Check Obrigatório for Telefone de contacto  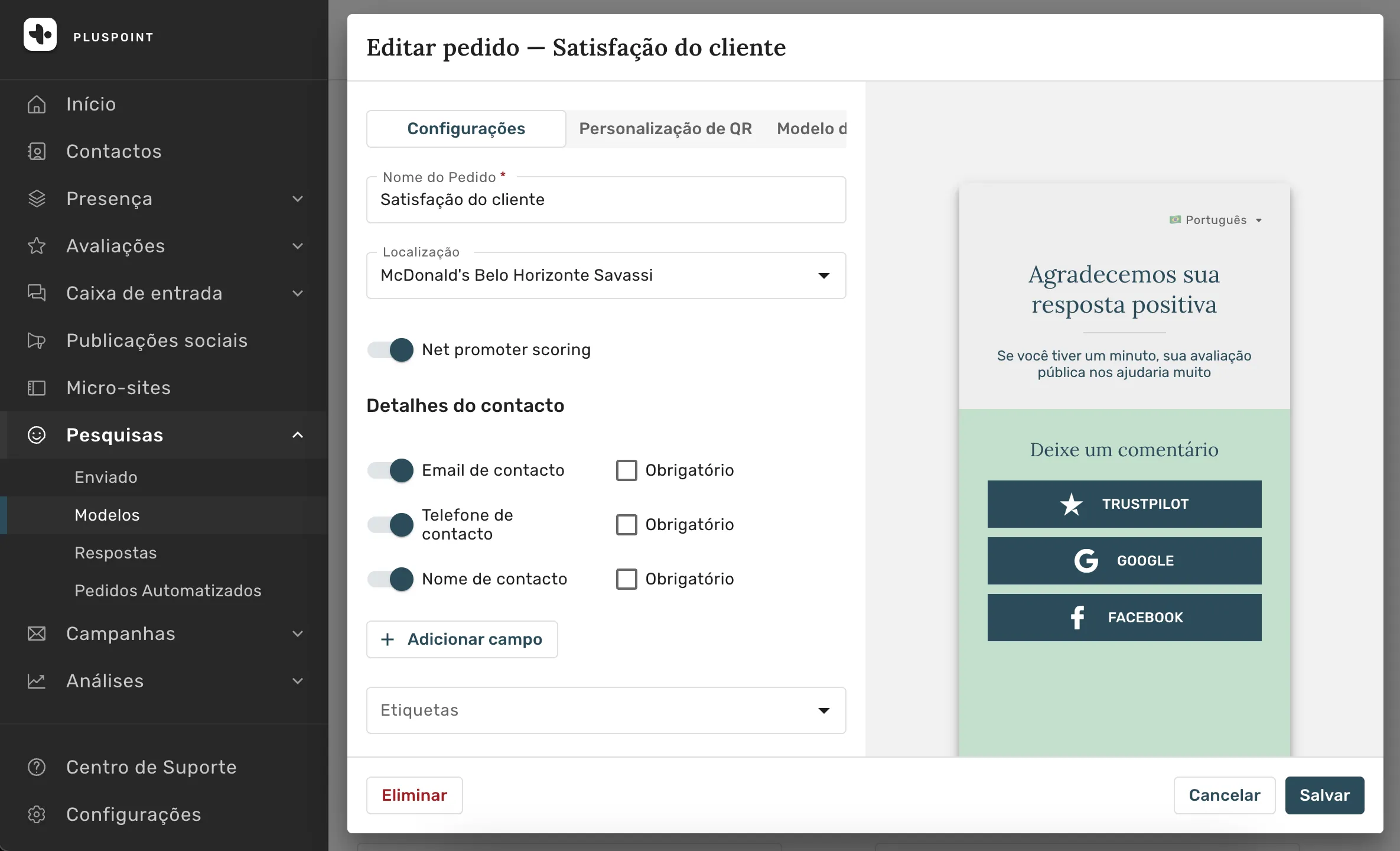[627, 525]
